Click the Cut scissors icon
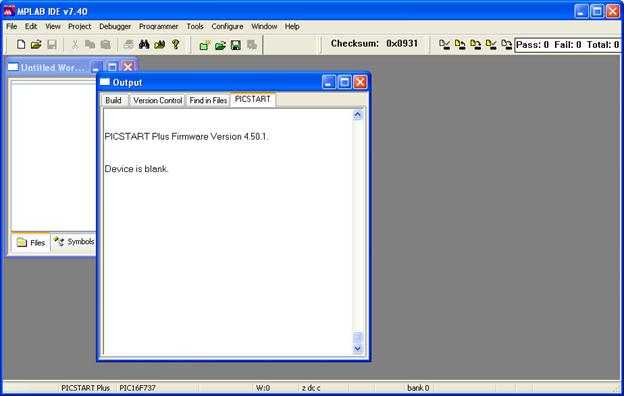The width and height of the screenshot is (624, 396). pyautogui.click(x=75, y=44)
